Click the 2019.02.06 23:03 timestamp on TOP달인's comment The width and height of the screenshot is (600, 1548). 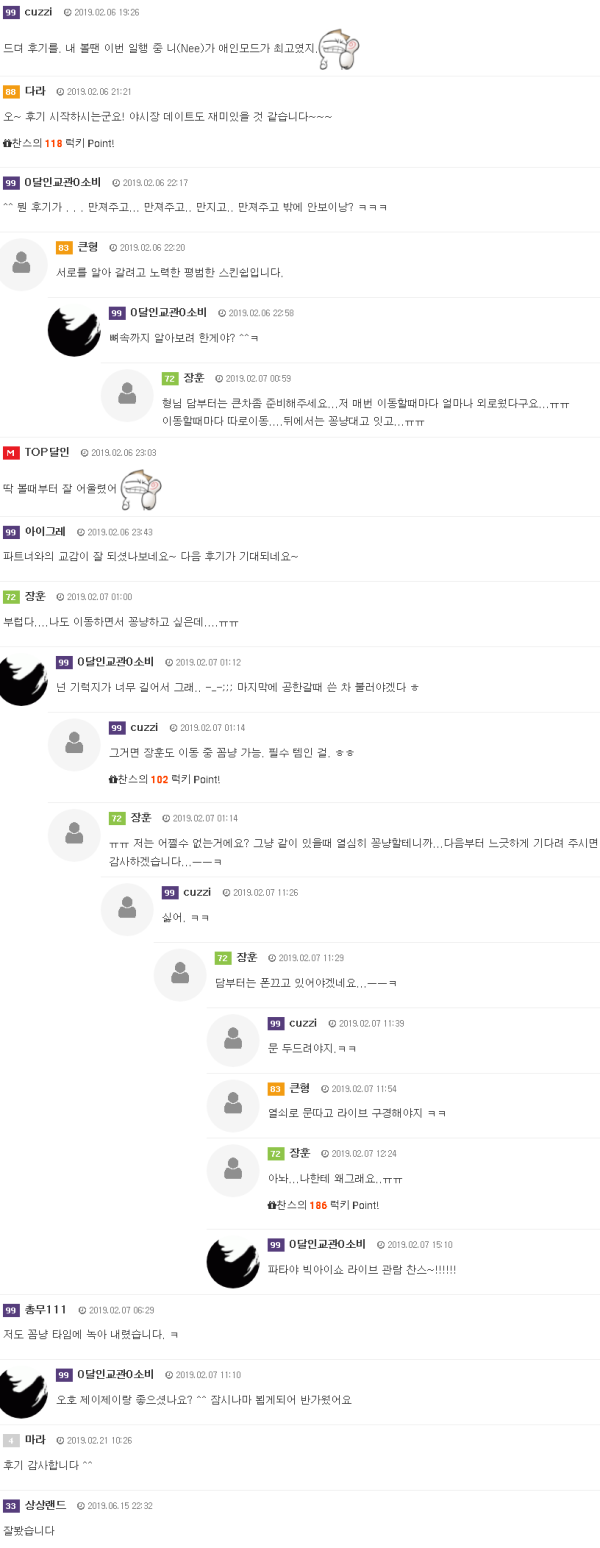119,453
